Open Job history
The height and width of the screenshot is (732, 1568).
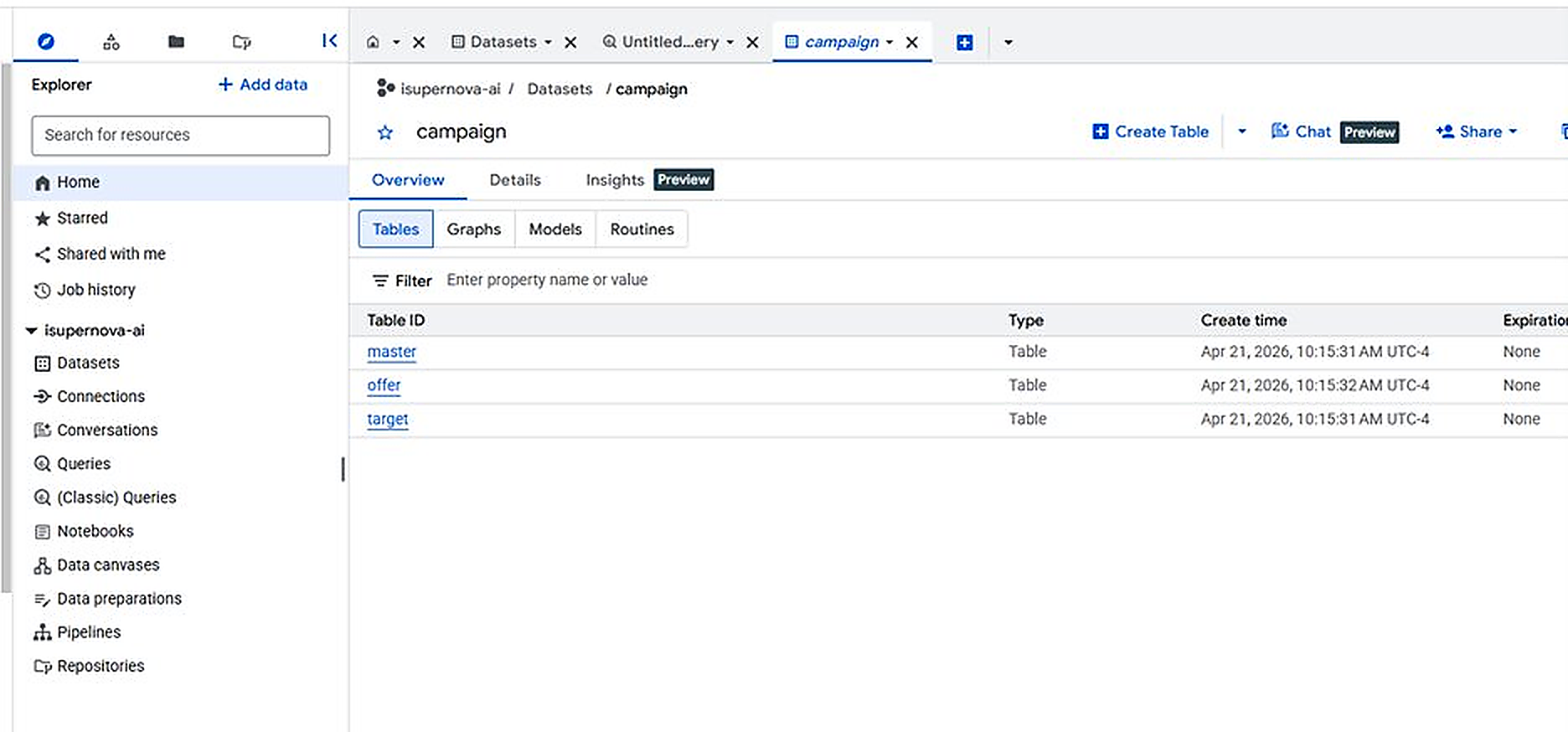[85, 290]
